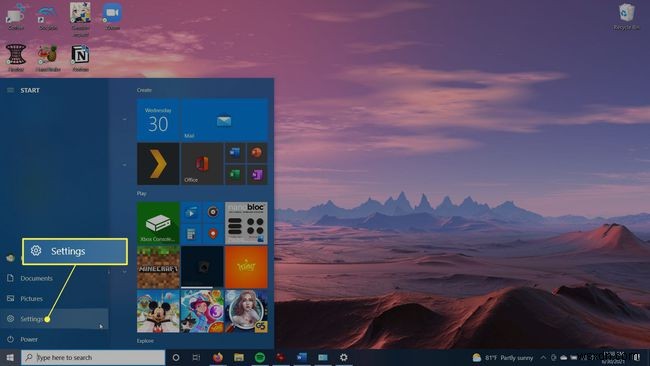Open the PowerPoint small tile
Image resolution: width=650 pixels, height=366 pixels.
257,153
